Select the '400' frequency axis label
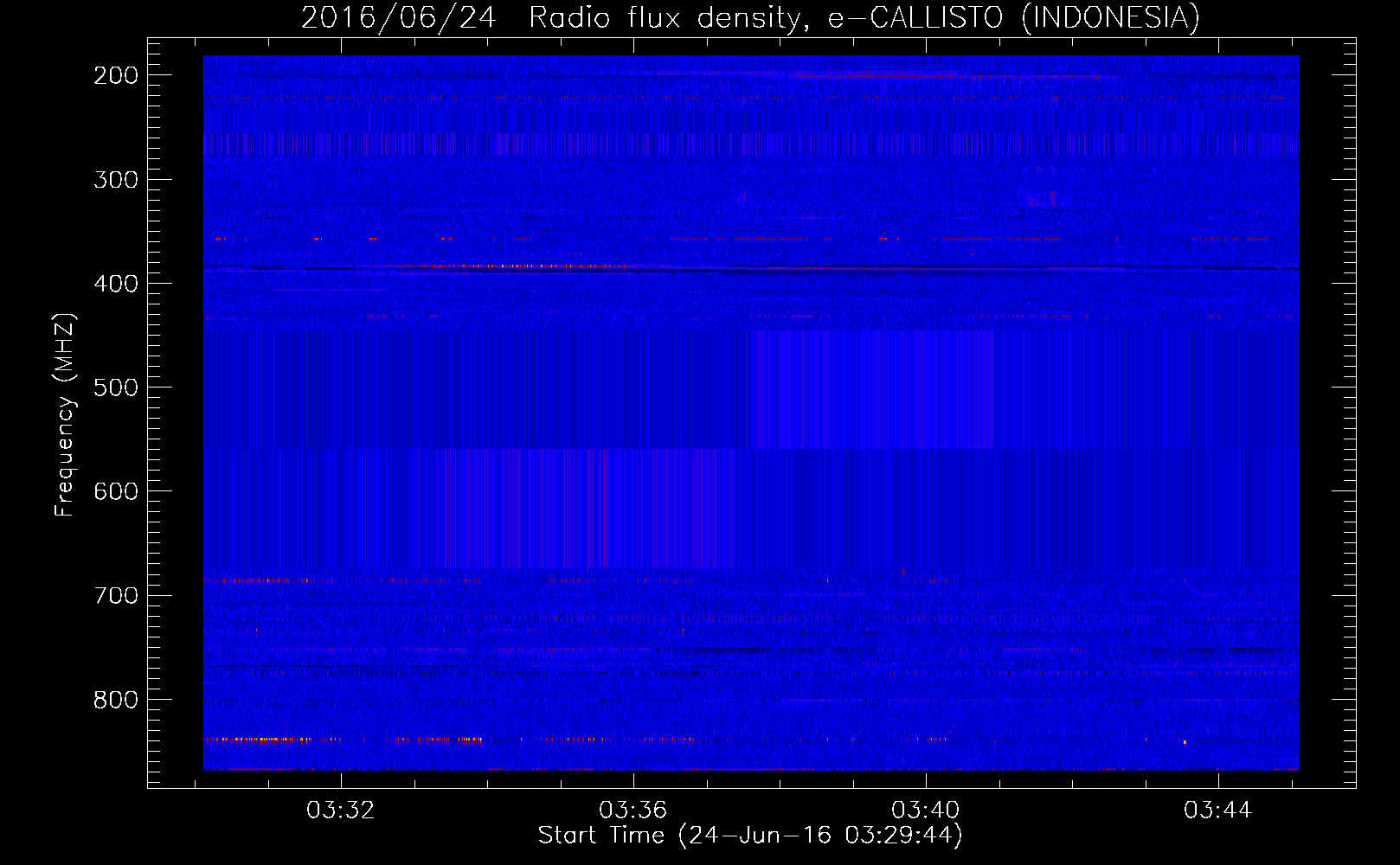The width and height of the screenshot is (1400, 865). (x=115, y=284)
